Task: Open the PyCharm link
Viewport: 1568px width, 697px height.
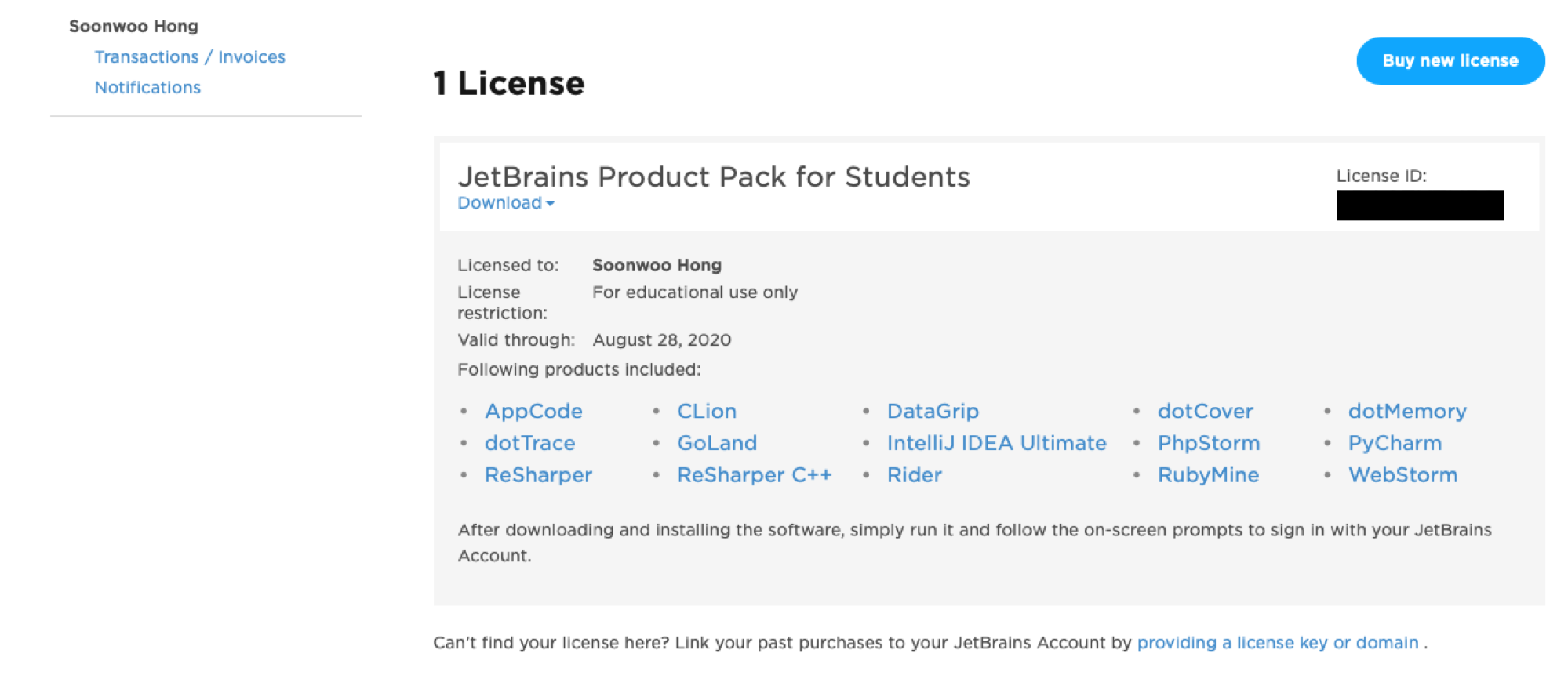Action: (x=1394, y=443)
